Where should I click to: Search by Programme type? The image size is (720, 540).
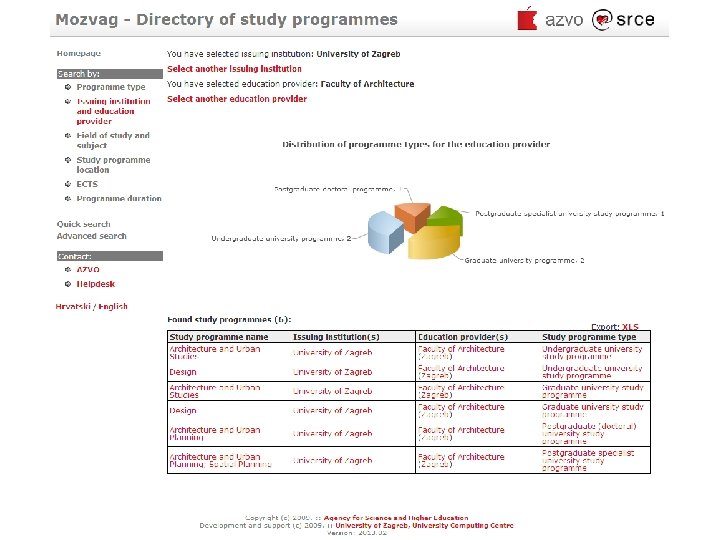point(111,87)
